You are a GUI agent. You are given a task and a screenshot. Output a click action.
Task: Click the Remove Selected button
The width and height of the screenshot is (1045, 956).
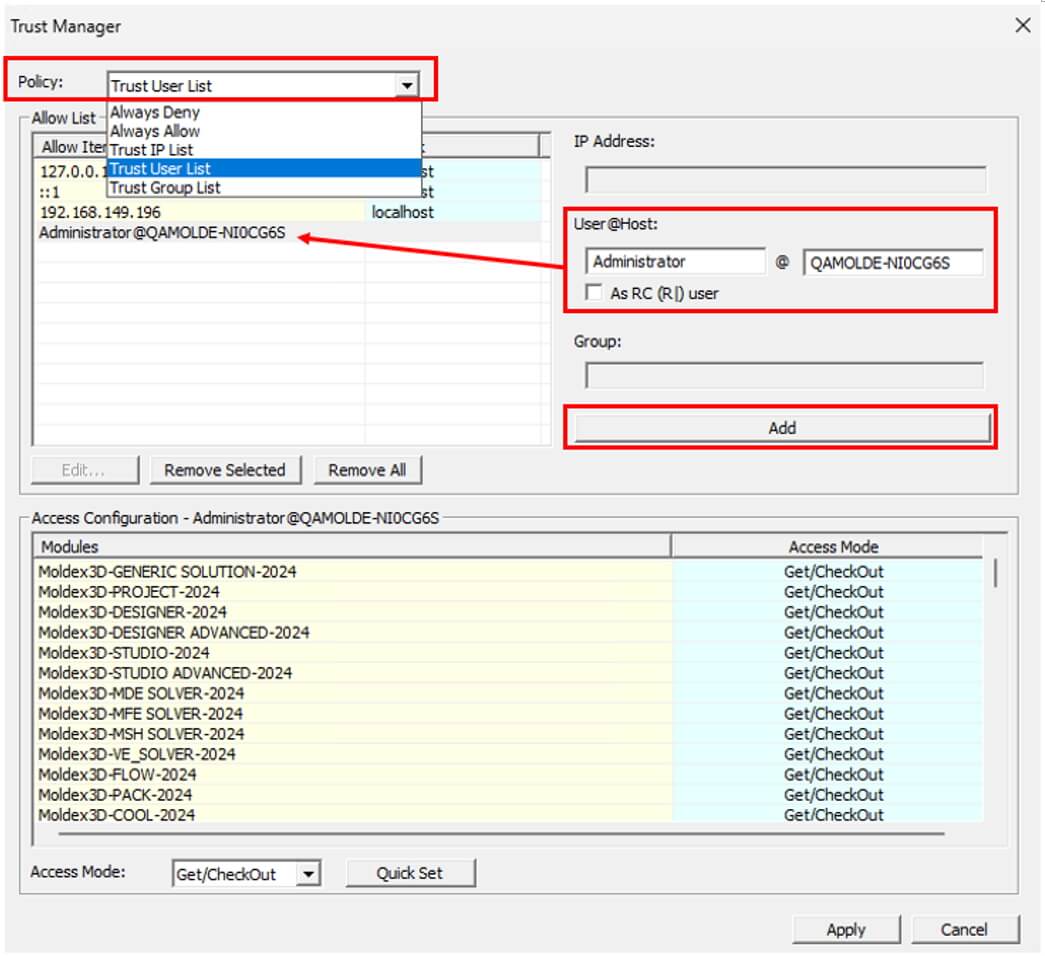coord(225,470)
